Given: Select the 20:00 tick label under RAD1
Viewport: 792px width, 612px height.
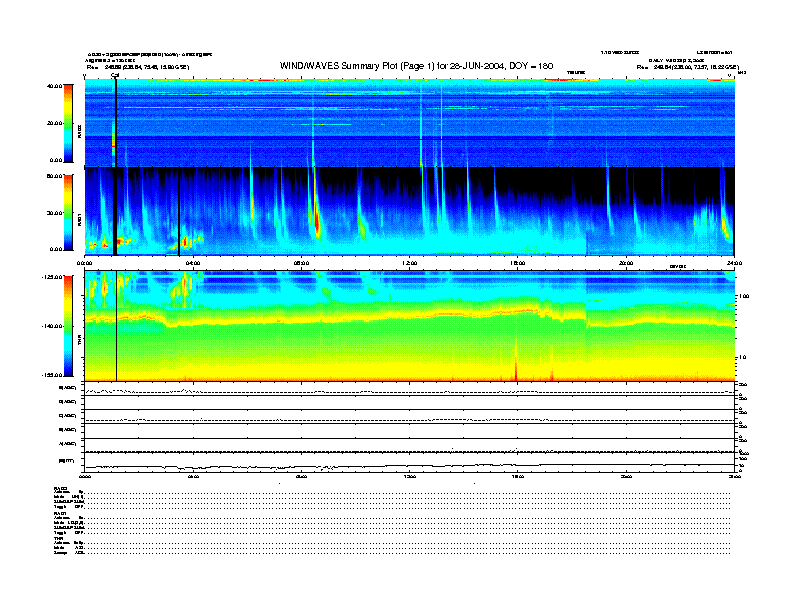Looking at the screenshot, I should click(x=626, y=262).
